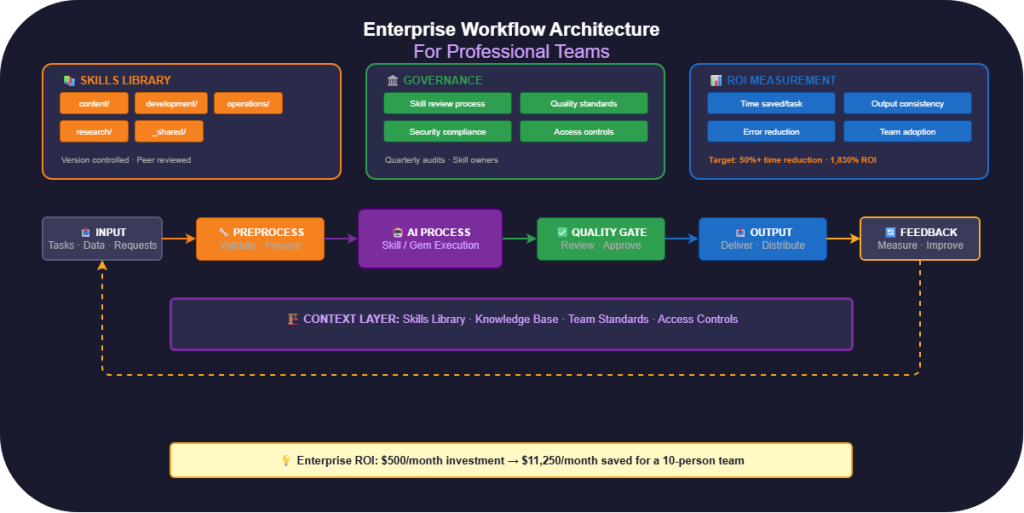Click the Skill review process box

447,103
